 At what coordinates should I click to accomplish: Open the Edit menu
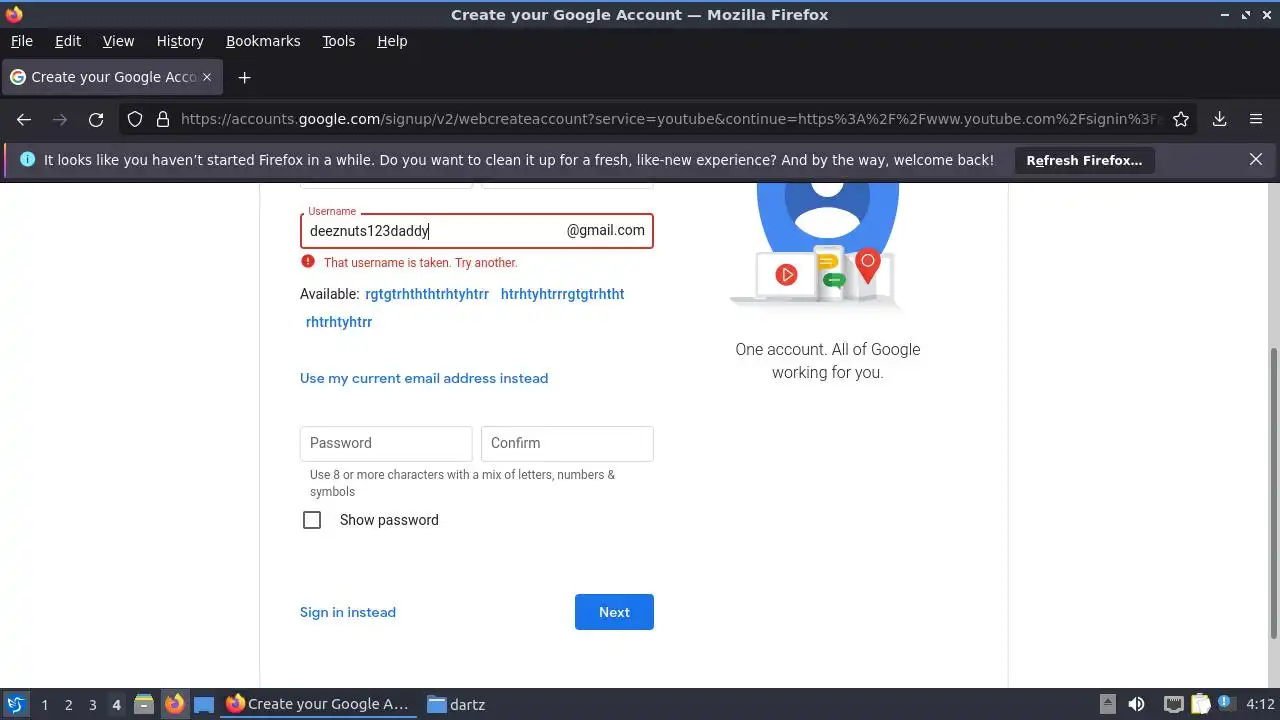click(x=68, y=41)
